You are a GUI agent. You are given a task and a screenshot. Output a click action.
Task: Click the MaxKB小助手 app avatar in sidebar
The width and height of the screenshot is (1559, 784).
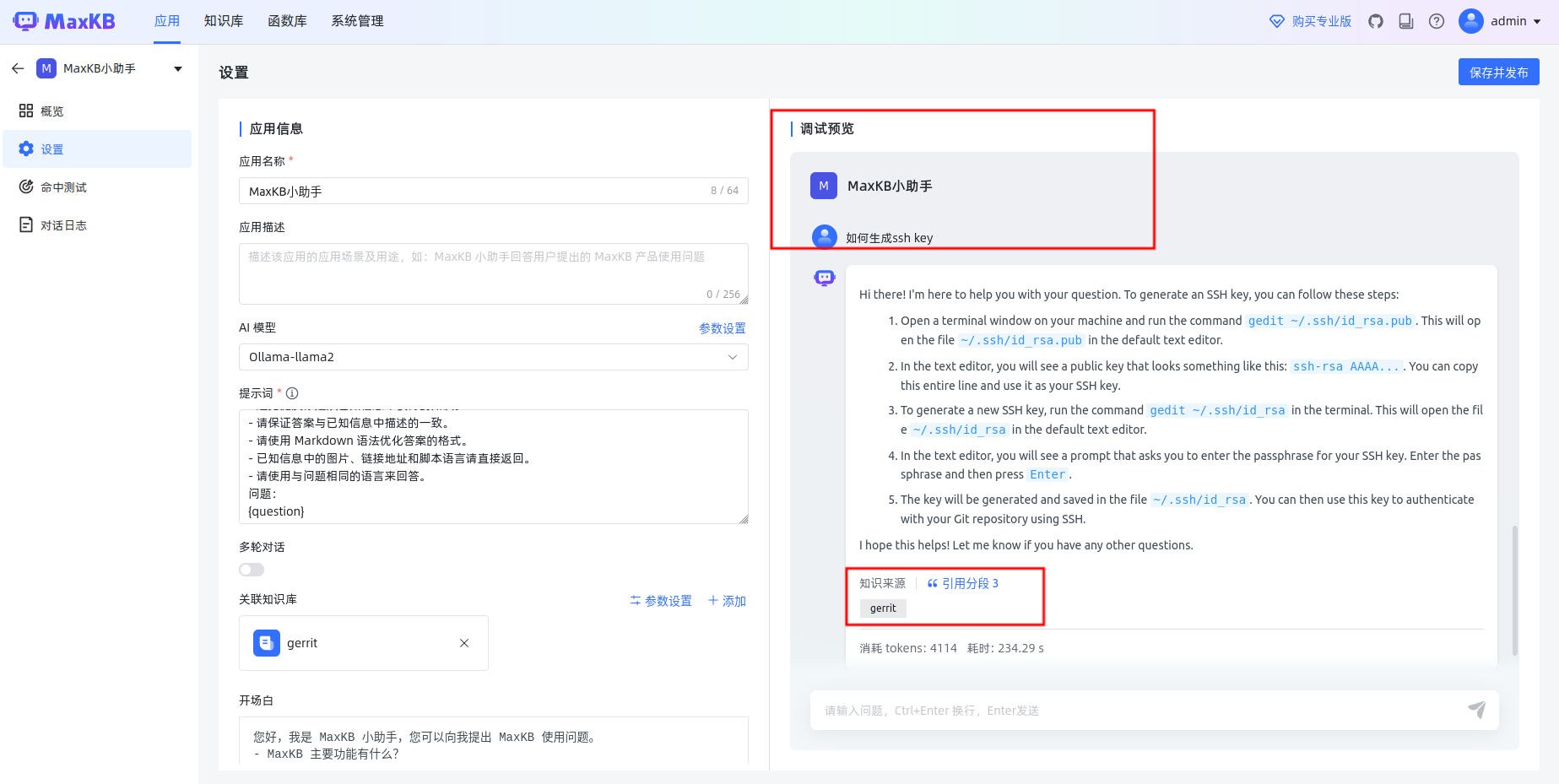coord(46,68)
